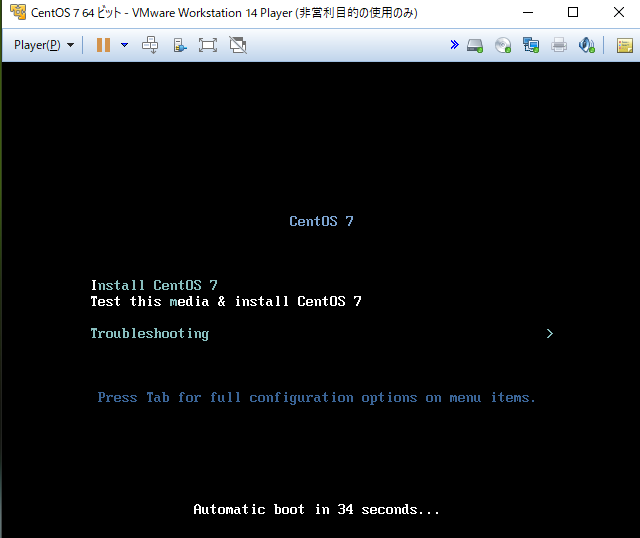Click the network adapter device icon

pos(531,45)
